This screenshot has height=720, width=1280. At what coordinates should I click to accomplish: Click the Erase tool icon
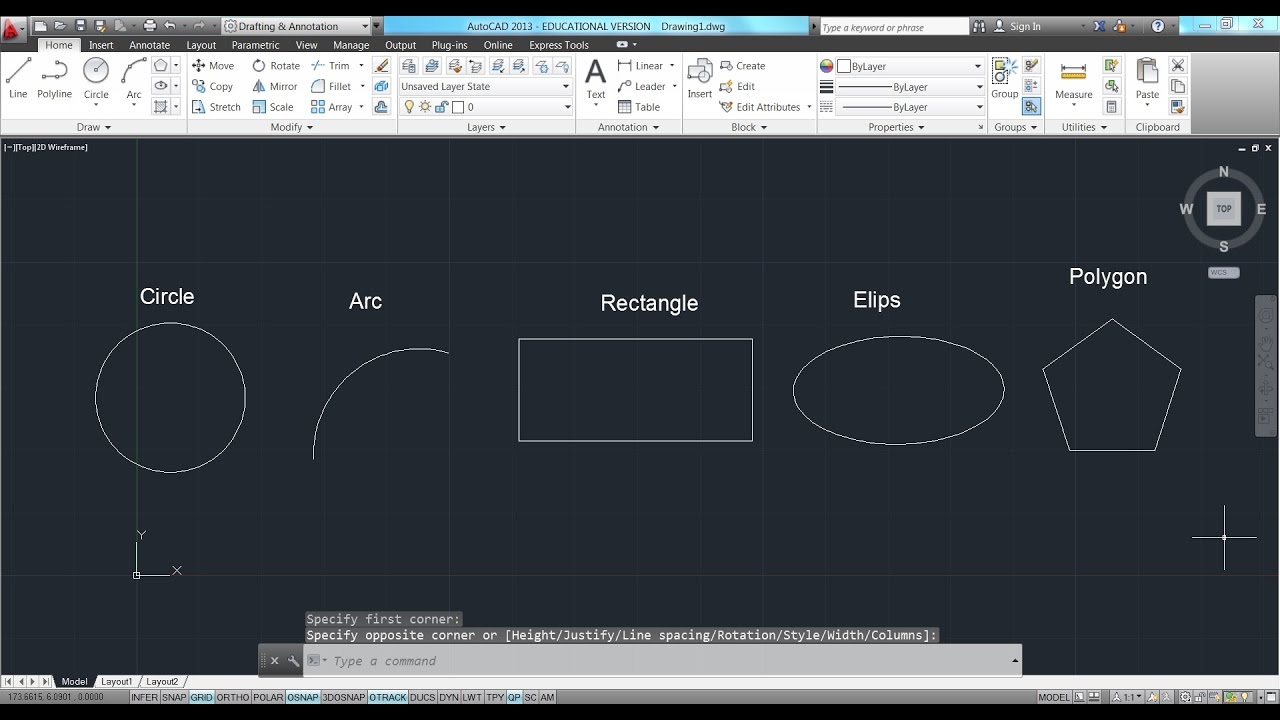pyautogui.click(x=381, y=66)
